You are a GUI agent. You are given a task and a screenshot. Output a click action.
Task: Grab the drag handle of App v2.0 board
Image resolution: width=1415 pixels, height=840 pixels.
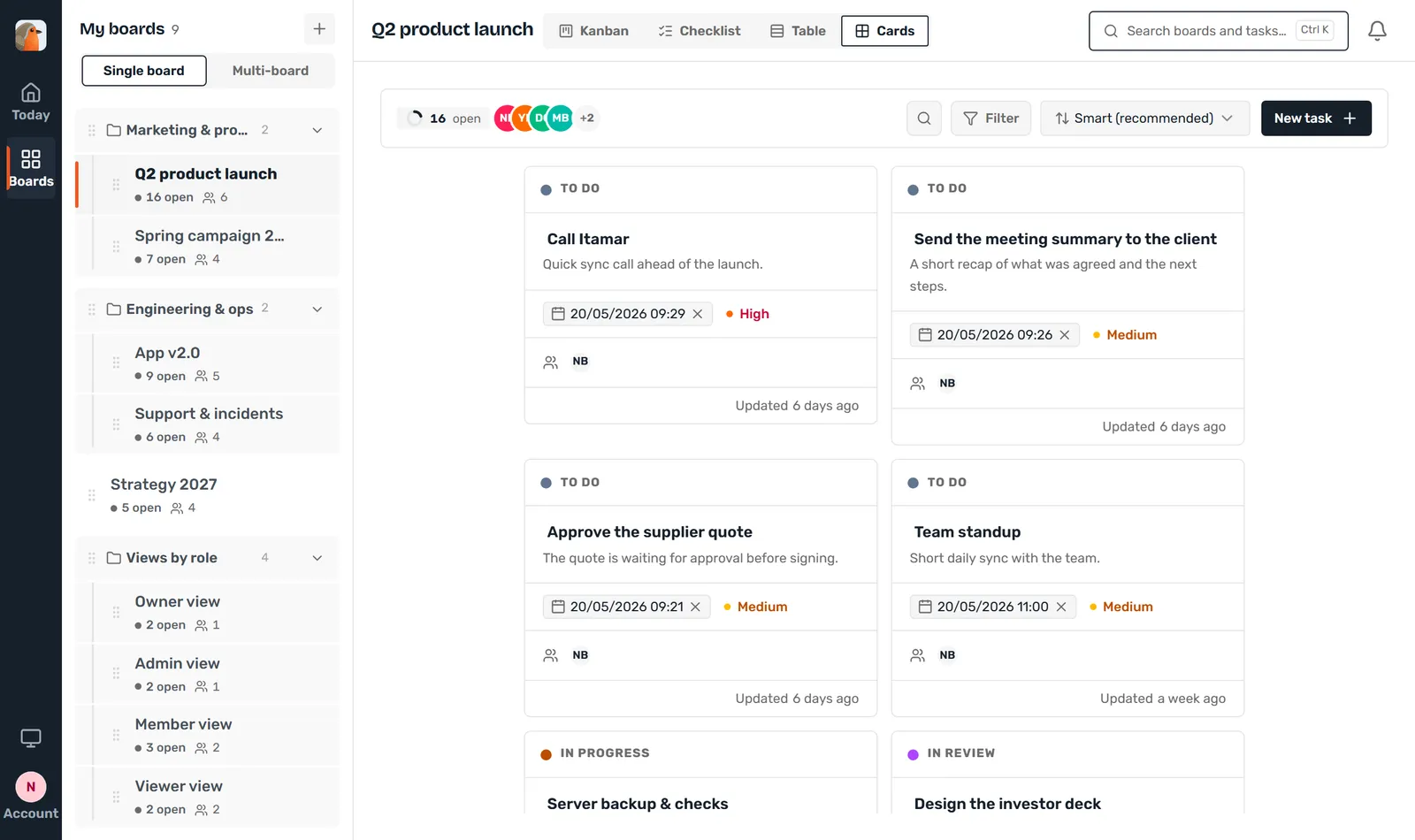[x=116, y=363]
